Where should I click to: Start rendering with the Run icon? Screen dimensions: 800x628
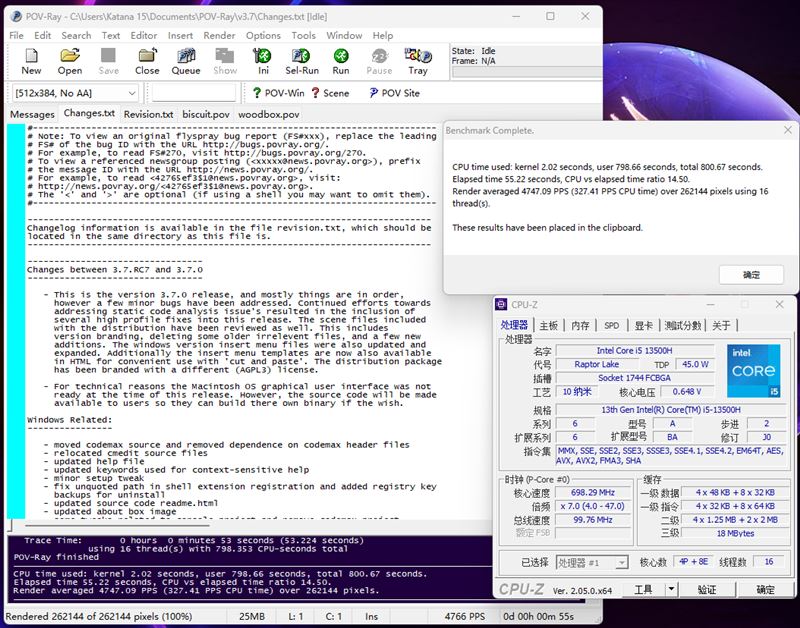tap(341, 61)
